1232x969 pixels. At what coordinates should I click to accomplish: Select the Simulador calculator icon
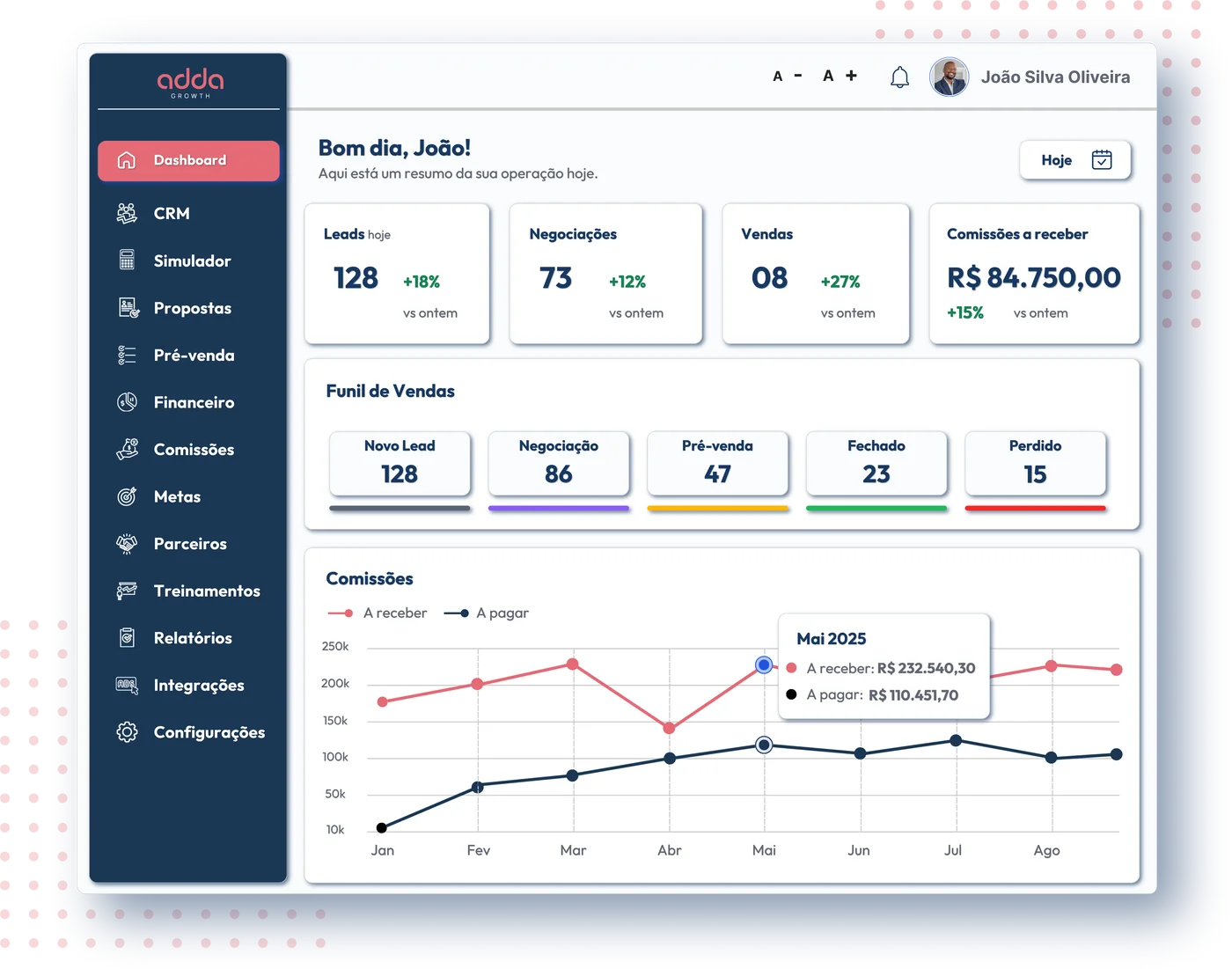tap(127, 260)
